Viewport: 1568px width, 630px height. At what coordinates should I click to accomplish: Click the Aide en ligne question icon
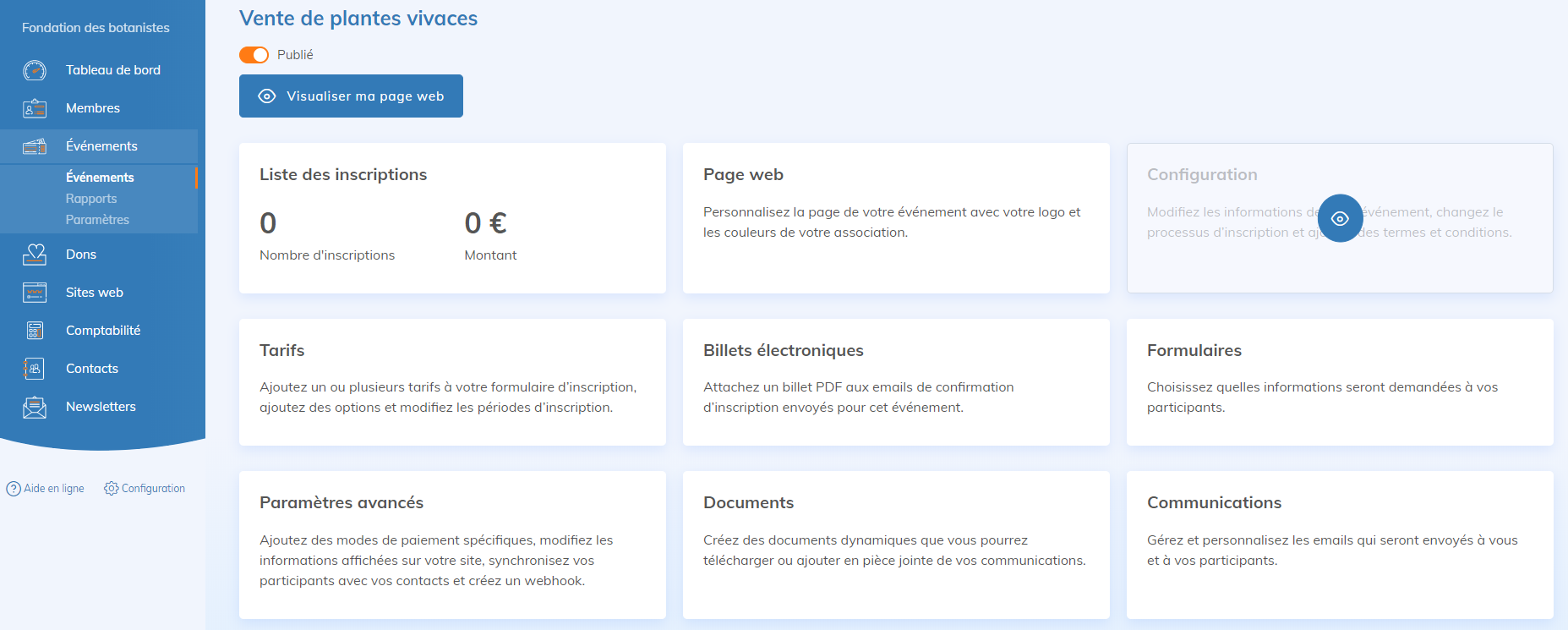click(14, 489)
